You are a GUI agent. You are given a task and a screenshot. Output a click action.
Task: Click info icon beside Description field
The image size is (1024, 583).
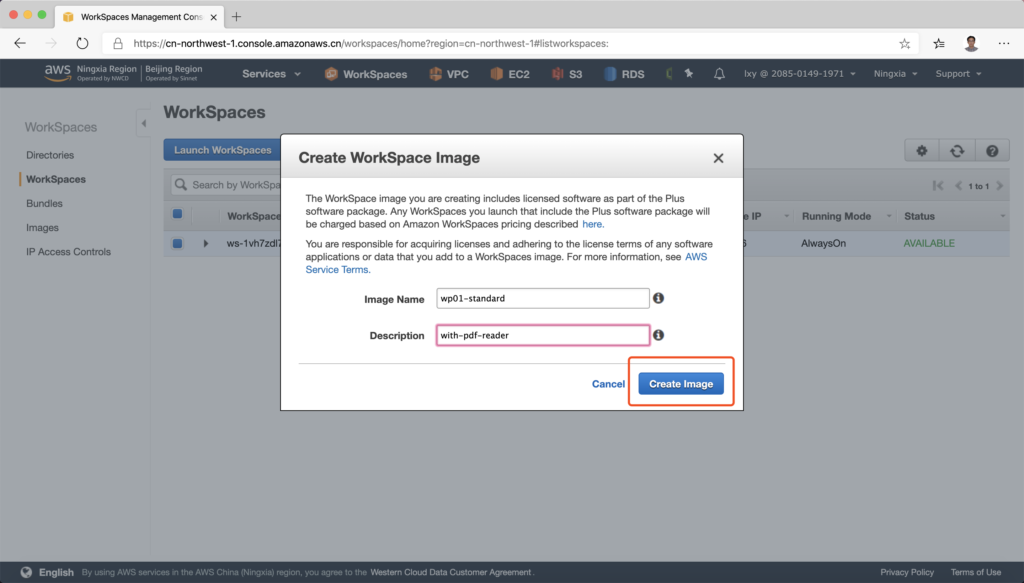[x=659, y=335]
